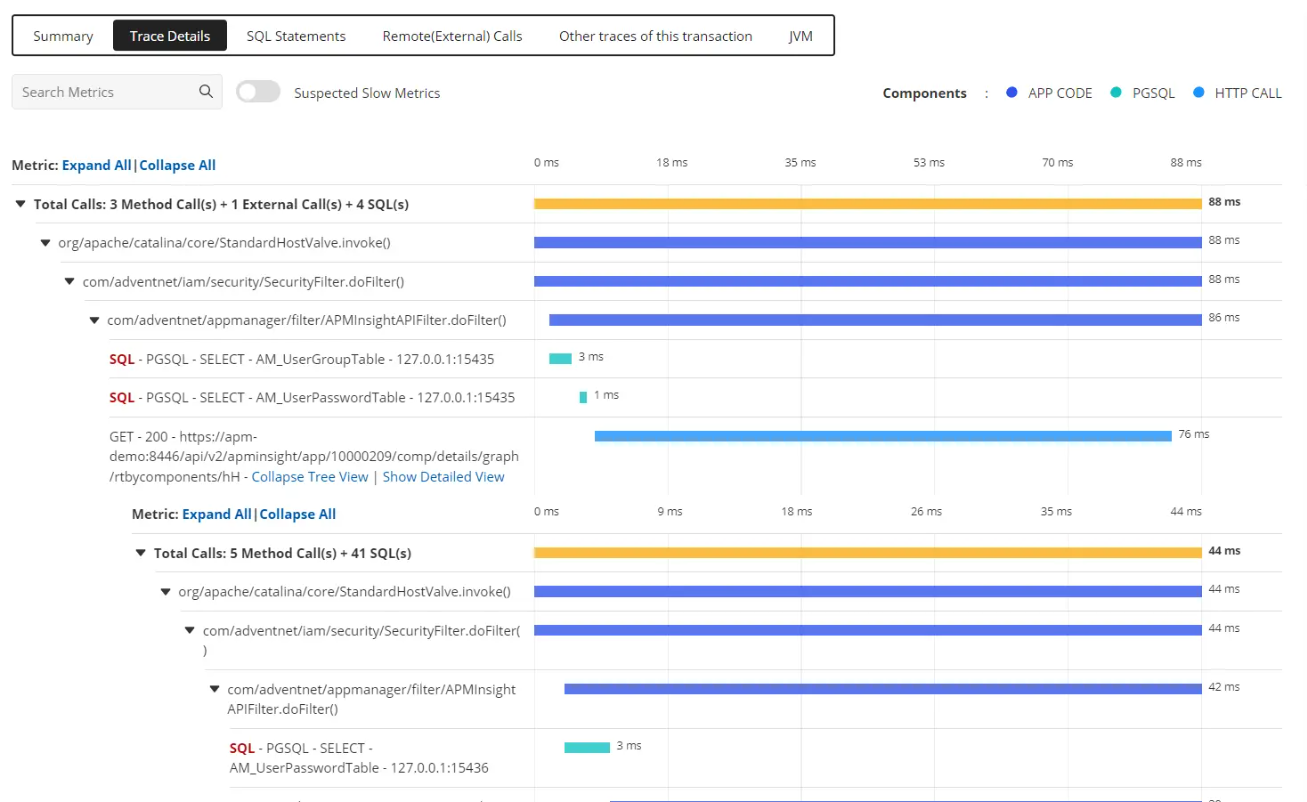1307x802 pixels.
Task: Collapse the top Total Calls row
Action: click(x=20, y=204)
